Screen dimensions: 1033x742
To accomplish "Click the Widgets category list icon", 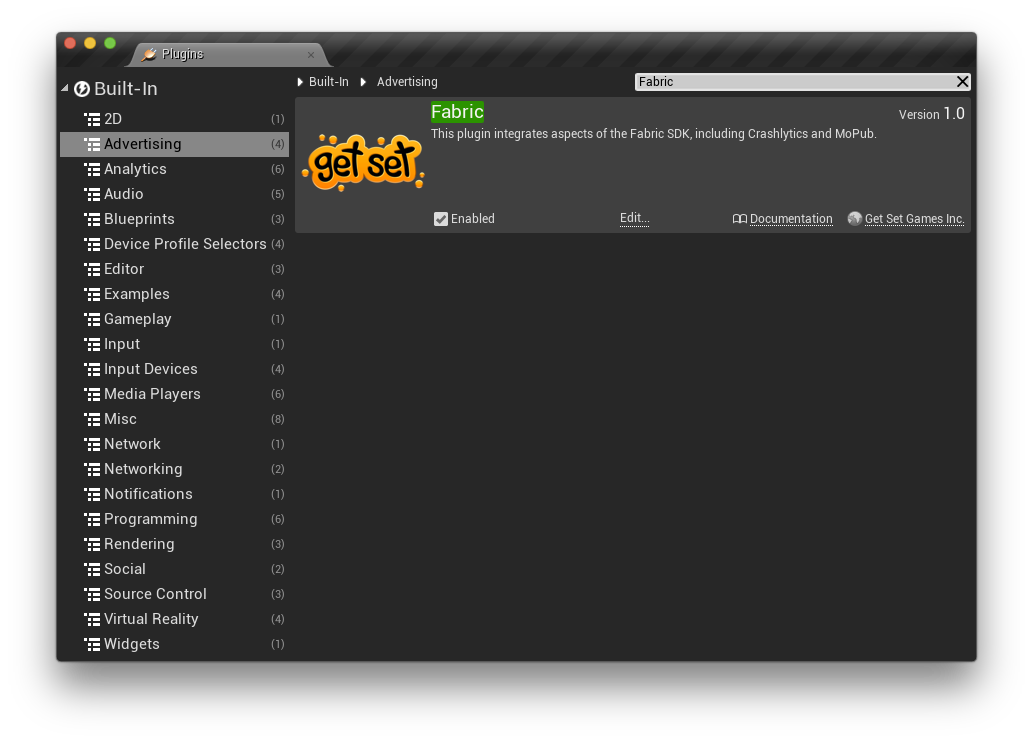I will 92,645.
